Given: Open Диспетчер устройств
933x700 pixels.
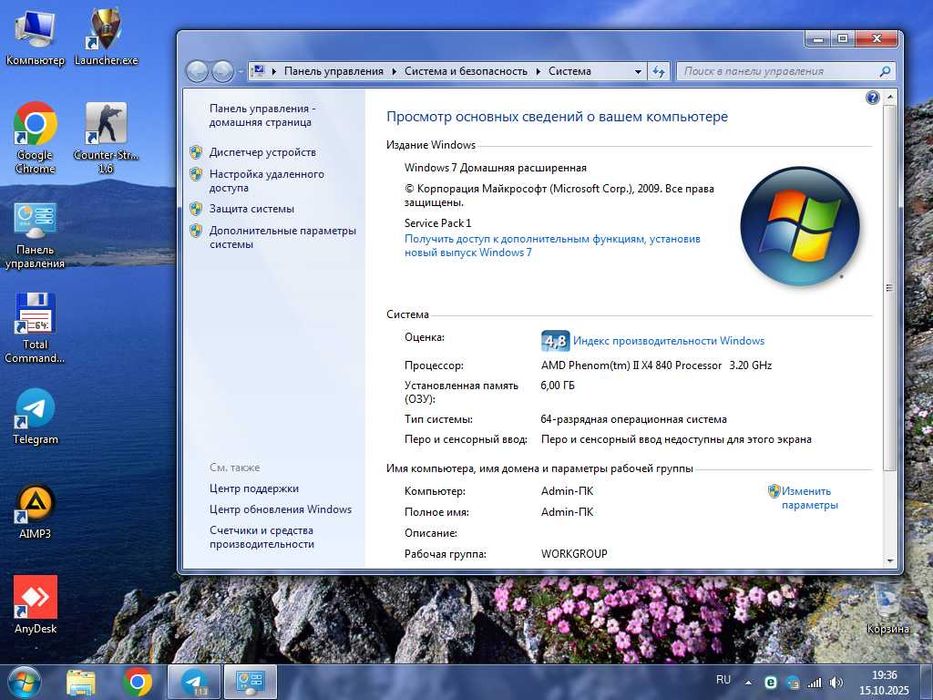Looking at the screenshot, I should pos(262,152).
